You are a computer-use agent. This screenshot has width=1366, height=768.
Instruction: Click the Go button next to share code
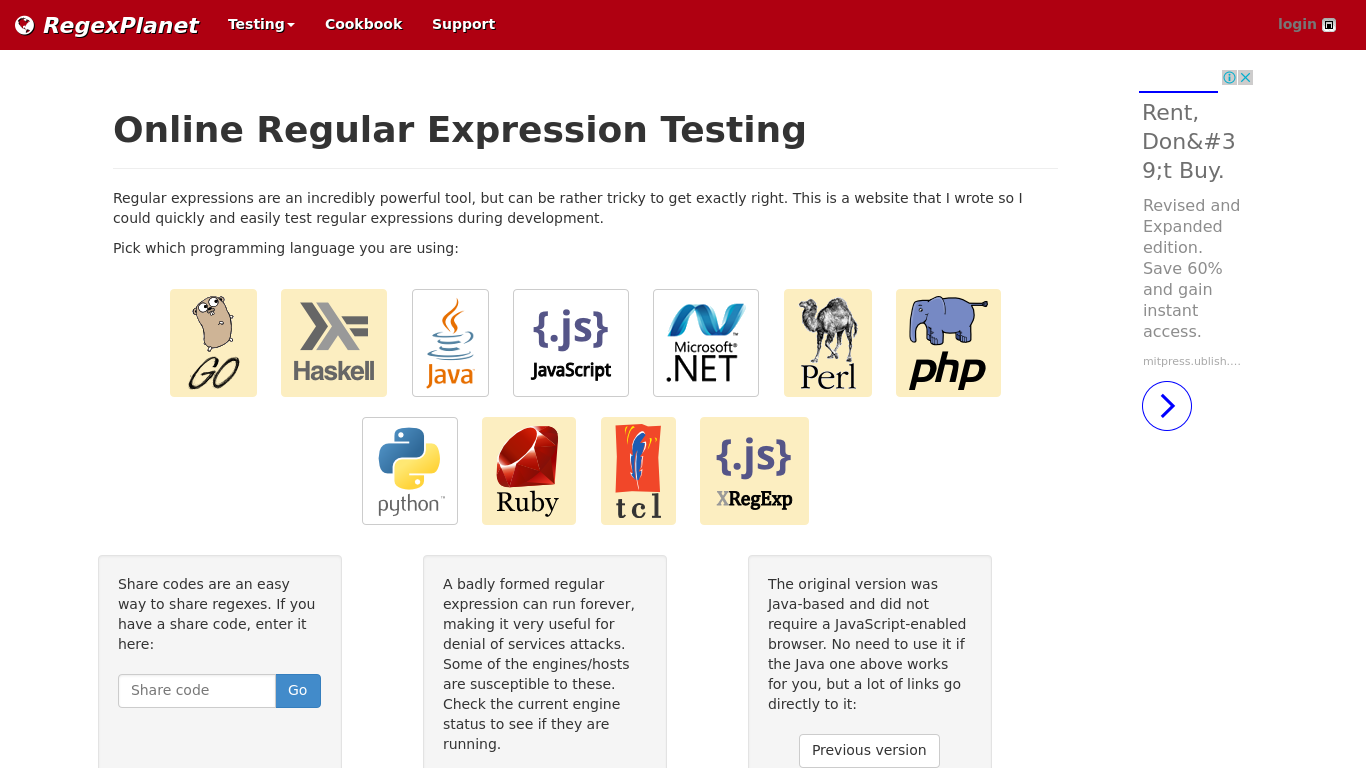tap(298, 691)
